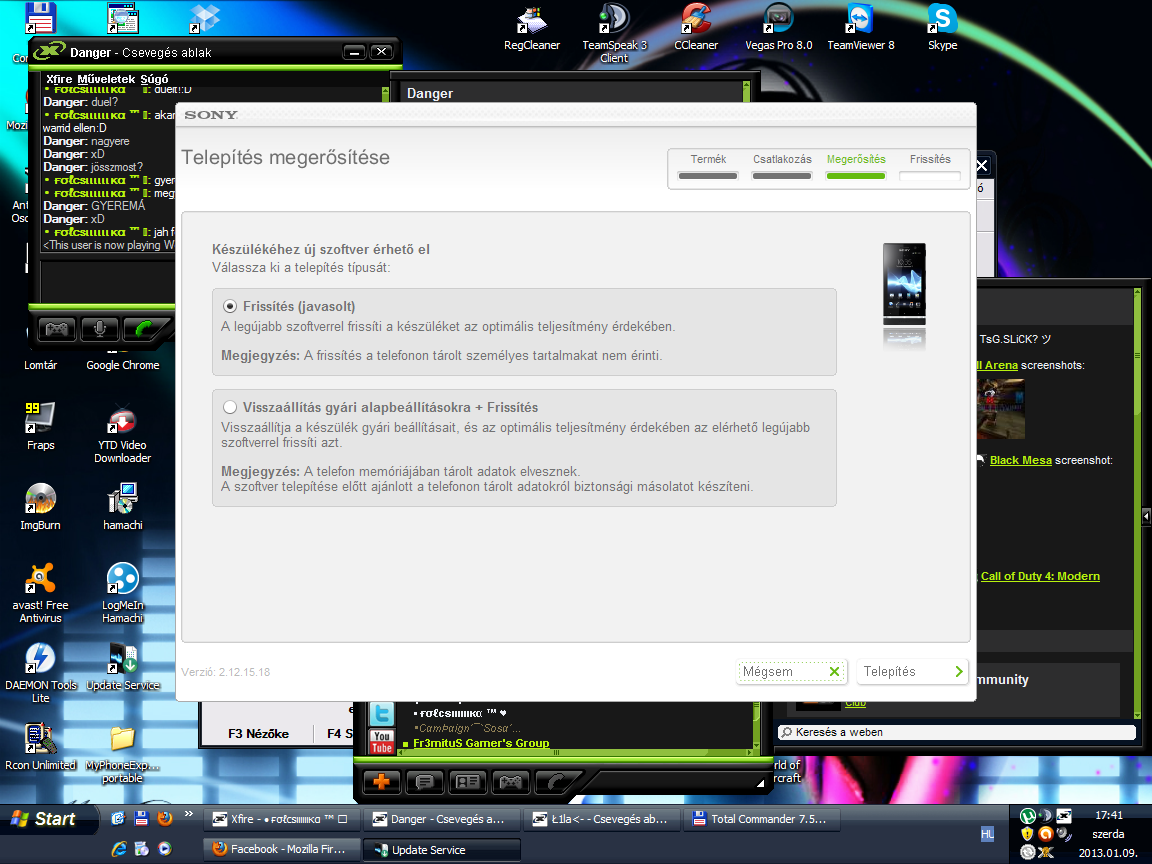The width and height of the screenshot is (1152, 864).
Task: Open the LogMeIn Hamachi desktop icon
Action: tap(123, 593)
